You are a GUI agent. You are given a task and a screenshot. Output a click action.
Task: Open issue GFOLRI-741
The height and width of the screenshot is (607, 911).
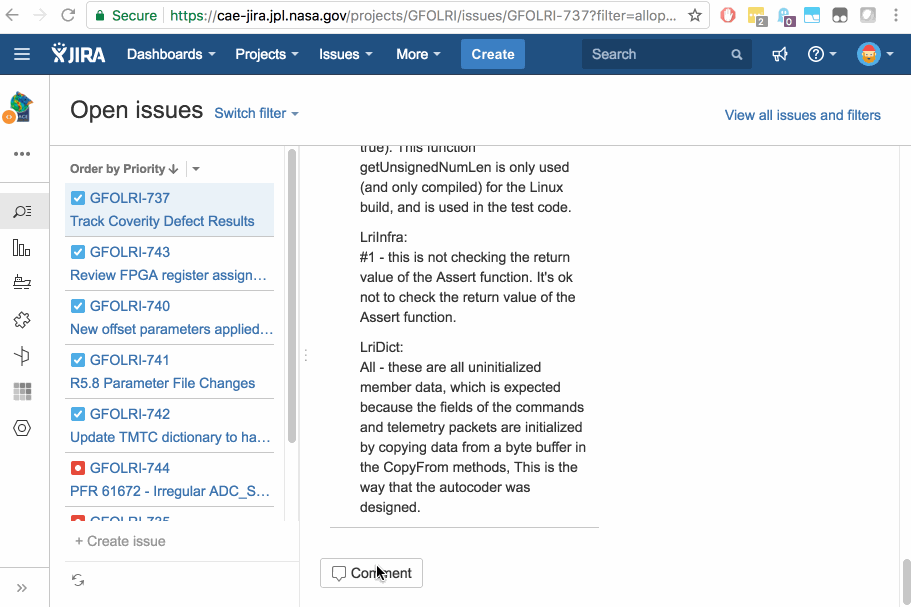pos(169,372)
